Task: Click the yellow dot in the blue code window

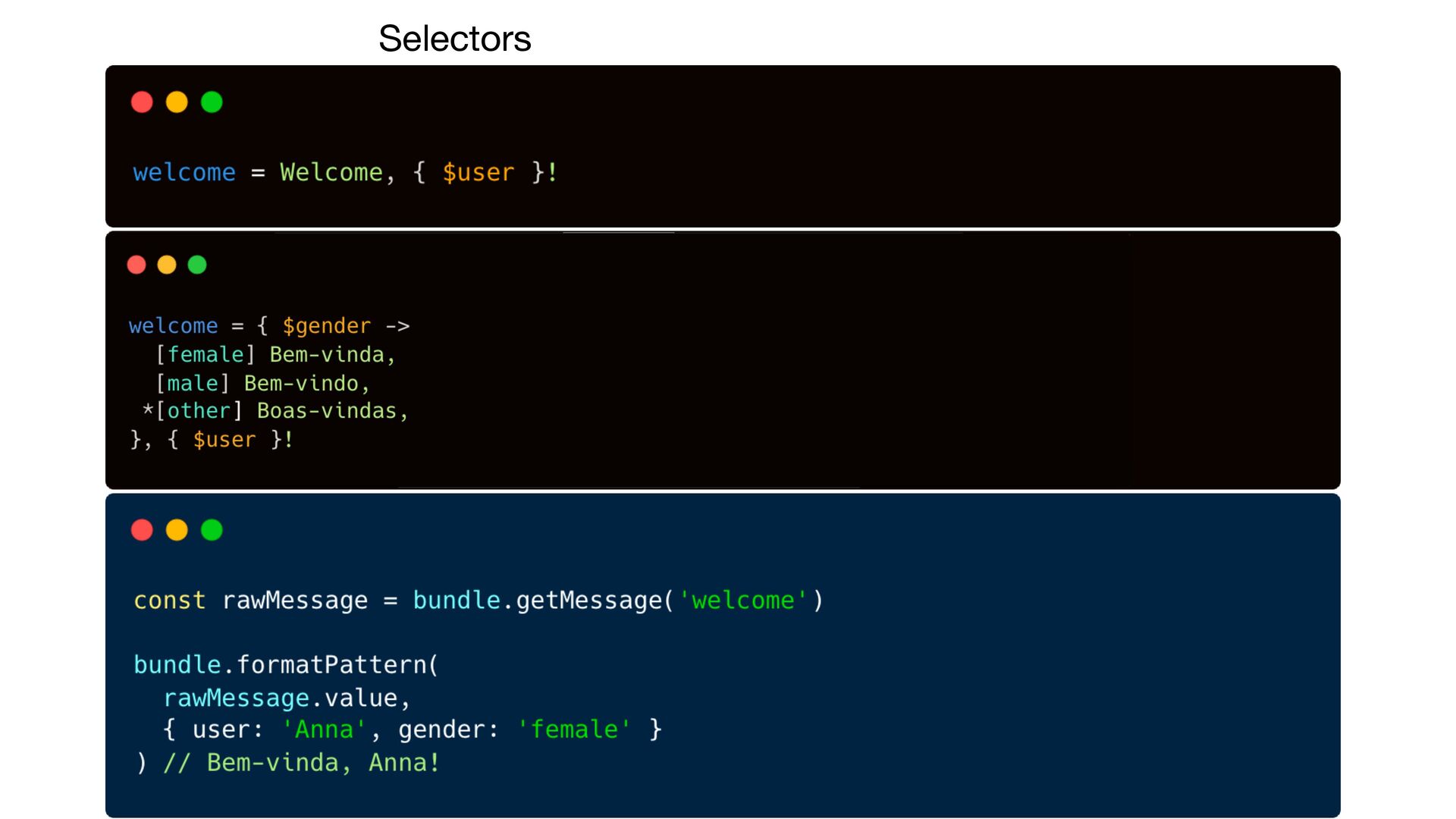Action: (x=177, y=530)
